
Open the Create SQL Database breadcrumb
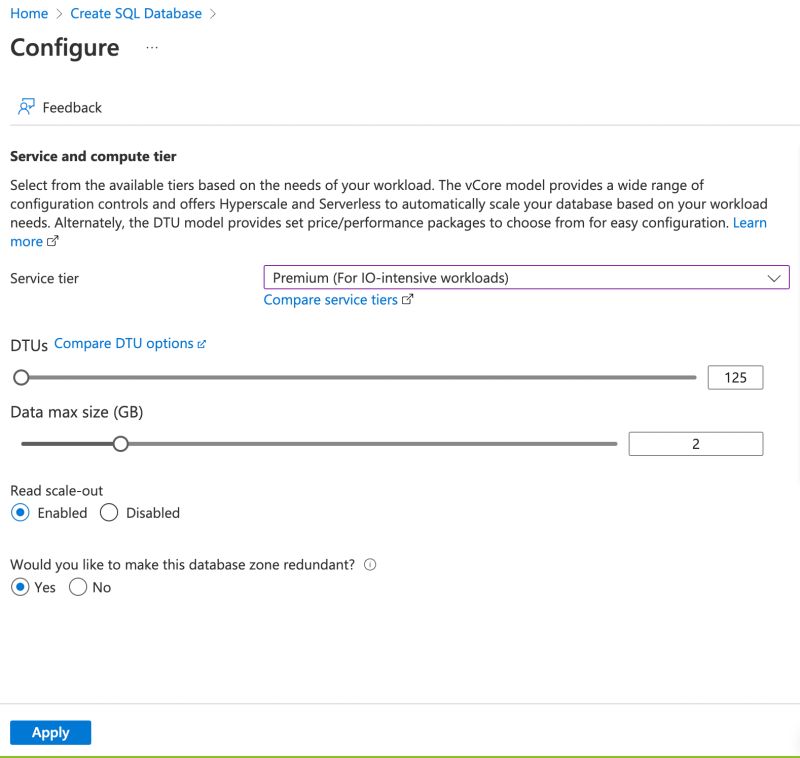pos(136,13)
